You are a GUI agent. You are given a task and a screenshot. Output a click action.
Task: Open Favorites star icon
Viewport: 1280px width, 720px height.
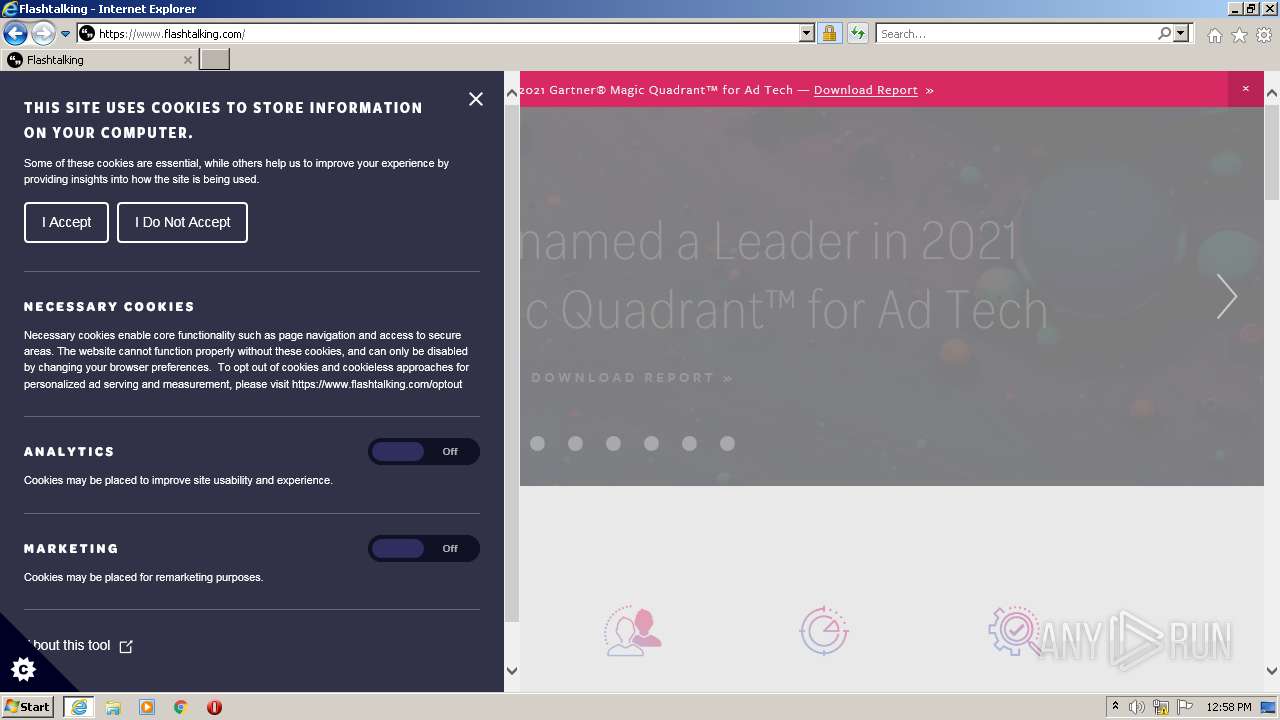click(x=1239, y=35)
